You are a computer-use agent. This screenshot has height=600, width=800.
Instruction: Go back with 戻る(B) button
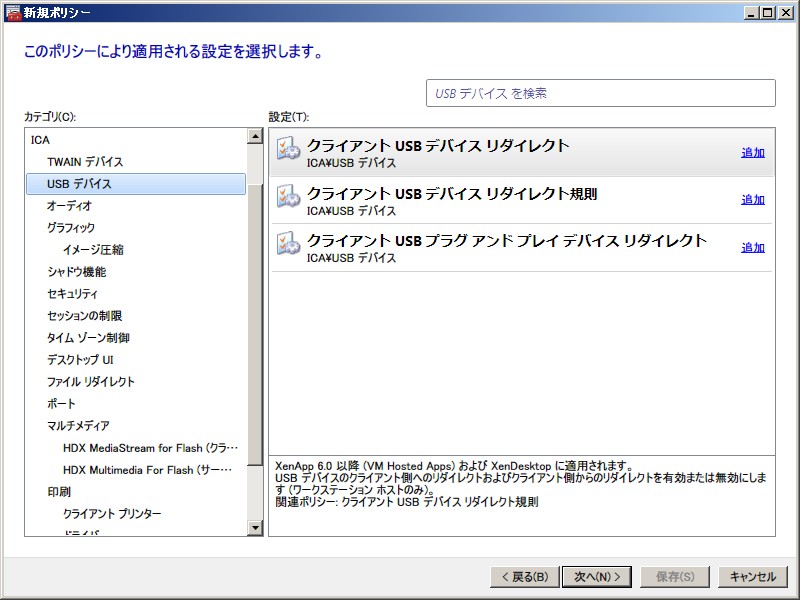pos(523,577)
